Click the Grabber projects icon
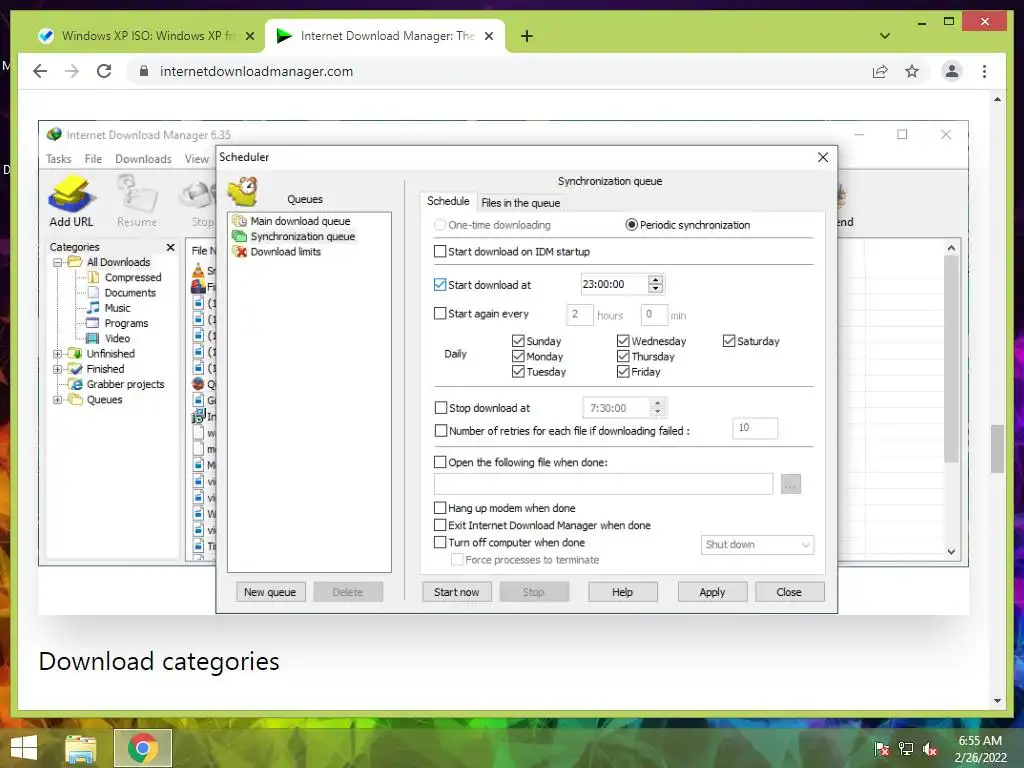 coord(76,384)
